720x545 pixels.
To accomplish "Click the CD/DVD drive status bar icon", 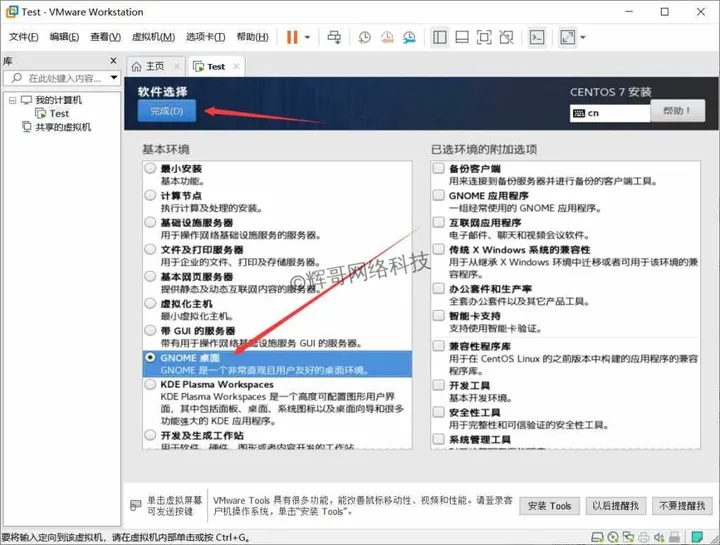I will tap(613, 537).
